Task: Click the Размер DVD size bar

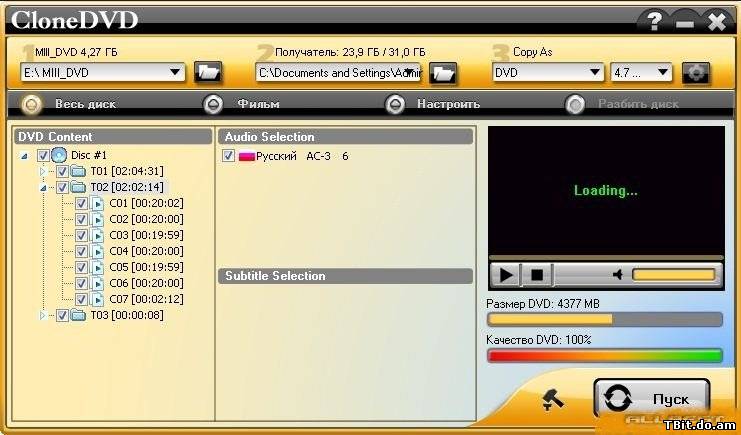Action: point(604,320)
